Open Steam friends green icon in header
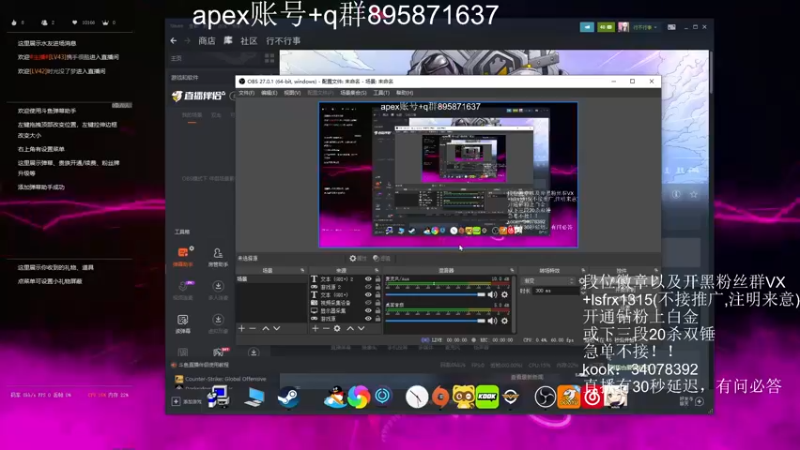 606,27
